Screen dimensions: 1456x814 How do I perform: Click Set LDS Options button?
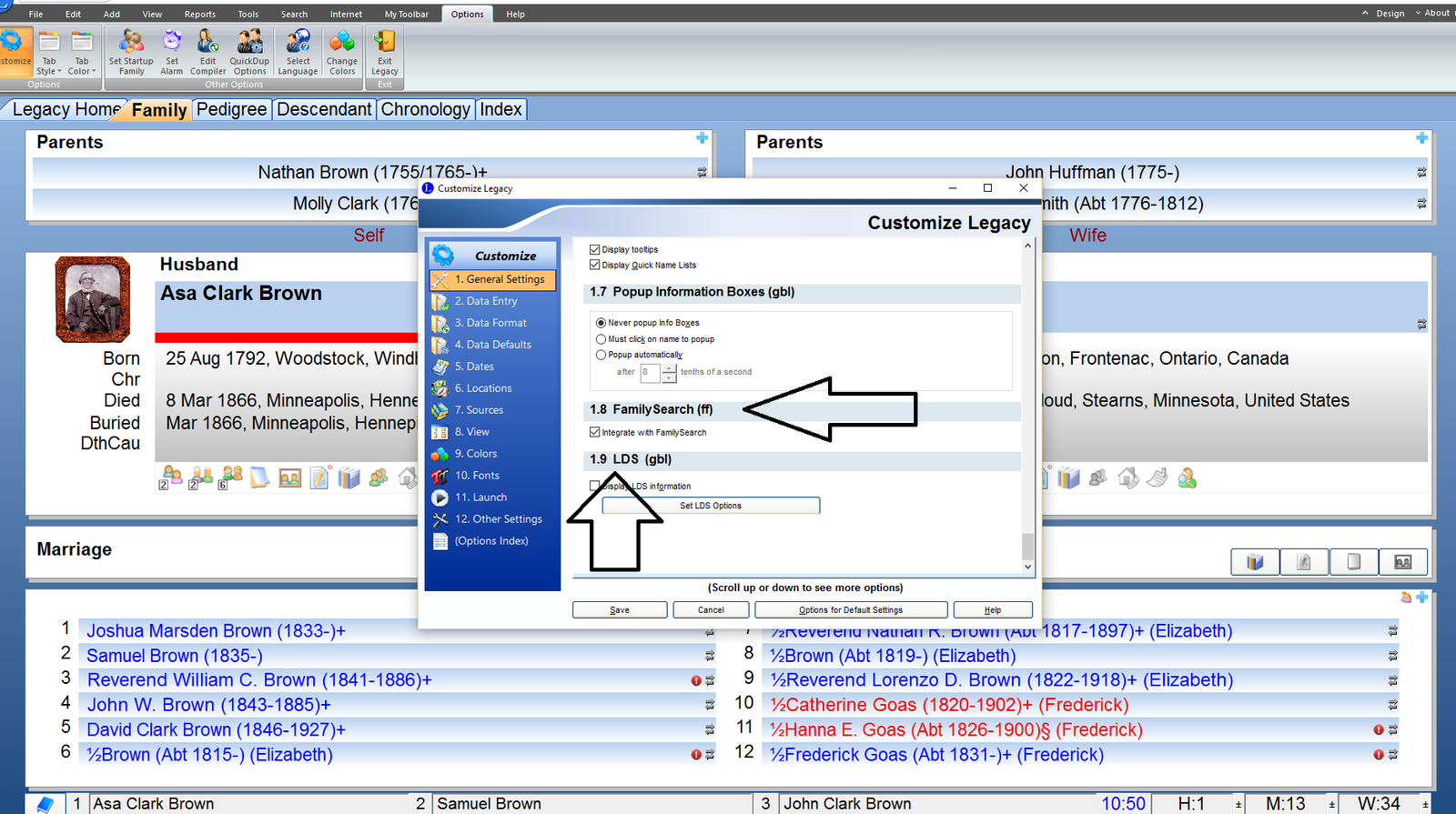click(x=711, y=506)
